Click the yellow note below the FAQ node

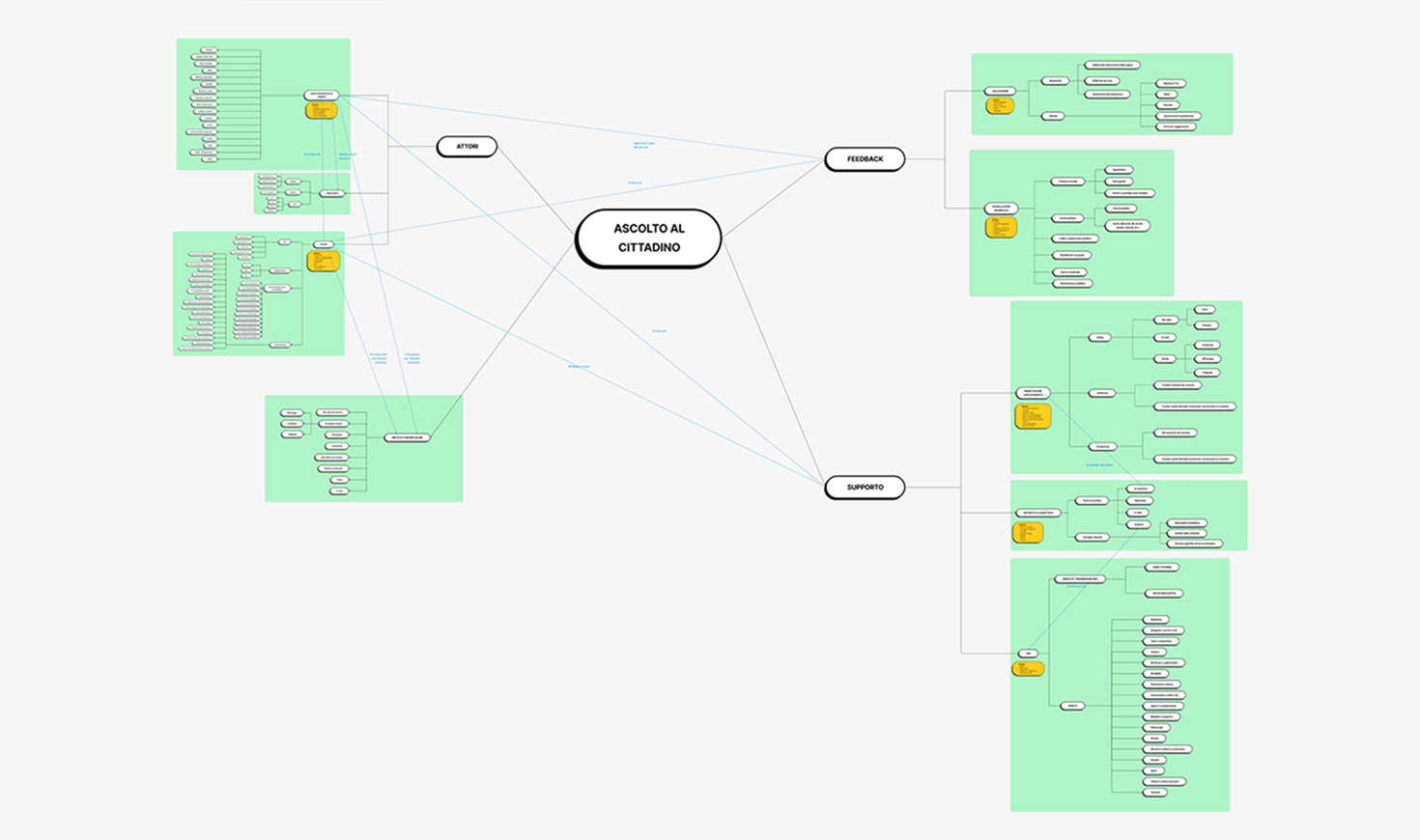[1028, 669]
